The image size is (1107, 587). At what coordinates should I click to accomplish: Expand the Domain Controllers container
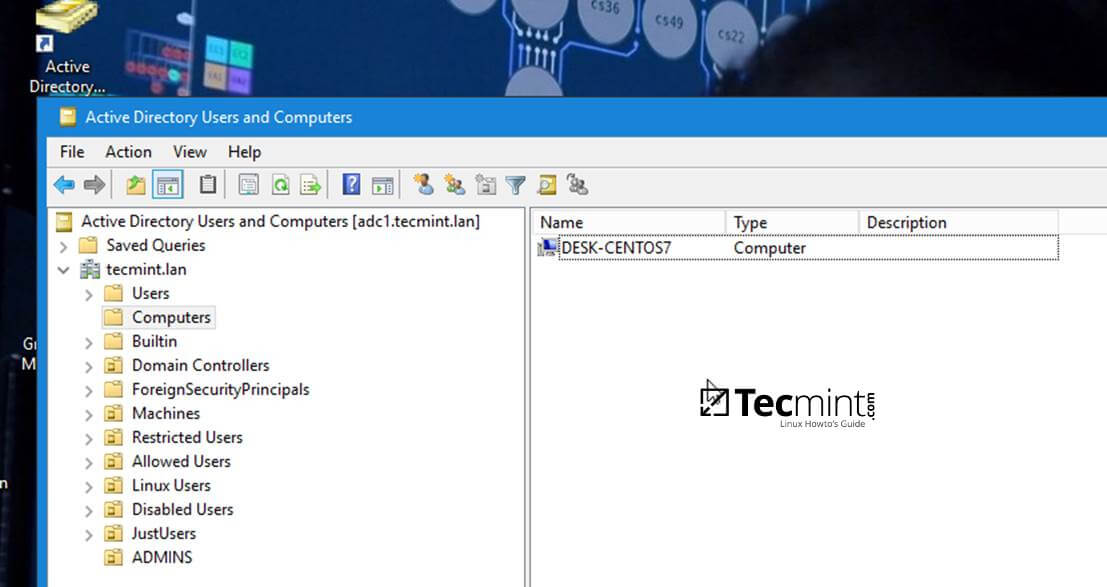click(89, 366)
